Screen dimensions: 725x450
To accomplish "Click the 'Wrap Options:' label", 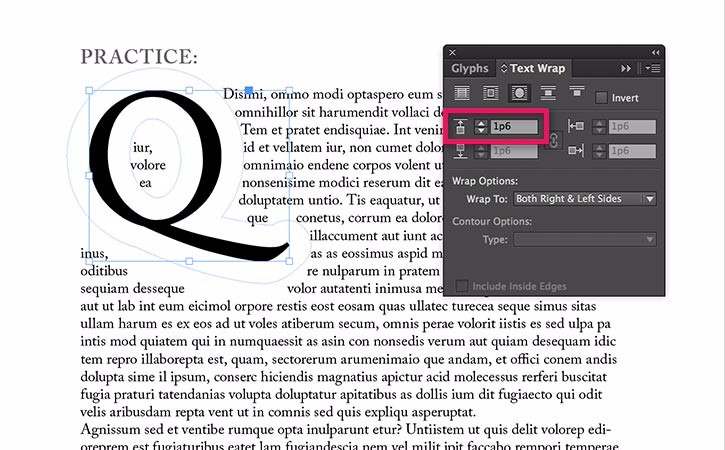I will [485, 181].
